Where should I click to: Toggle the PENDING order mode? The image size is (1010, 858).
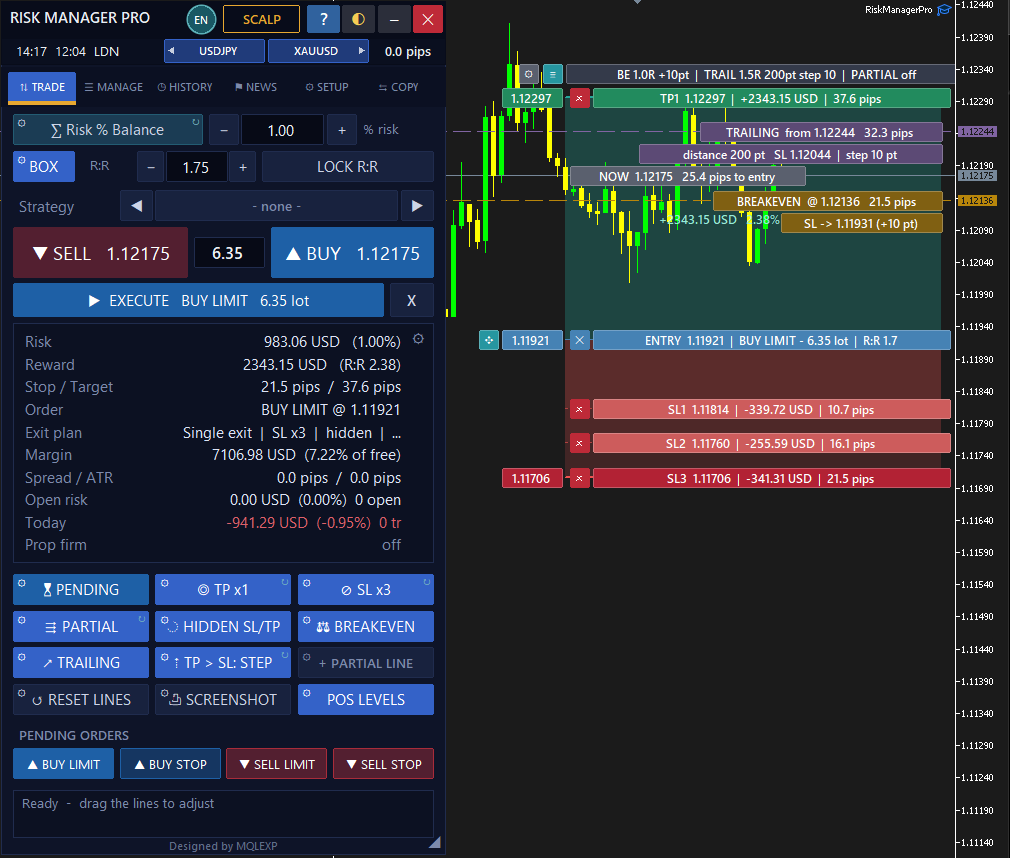click(81, 589)
